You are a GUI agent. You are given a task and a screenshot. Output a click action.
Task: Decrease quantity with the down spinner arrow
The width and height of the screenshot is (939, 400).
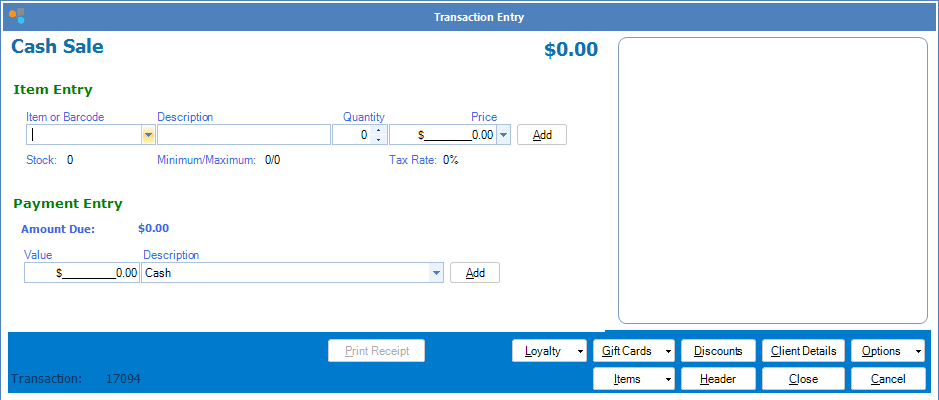tap(378, 140)
